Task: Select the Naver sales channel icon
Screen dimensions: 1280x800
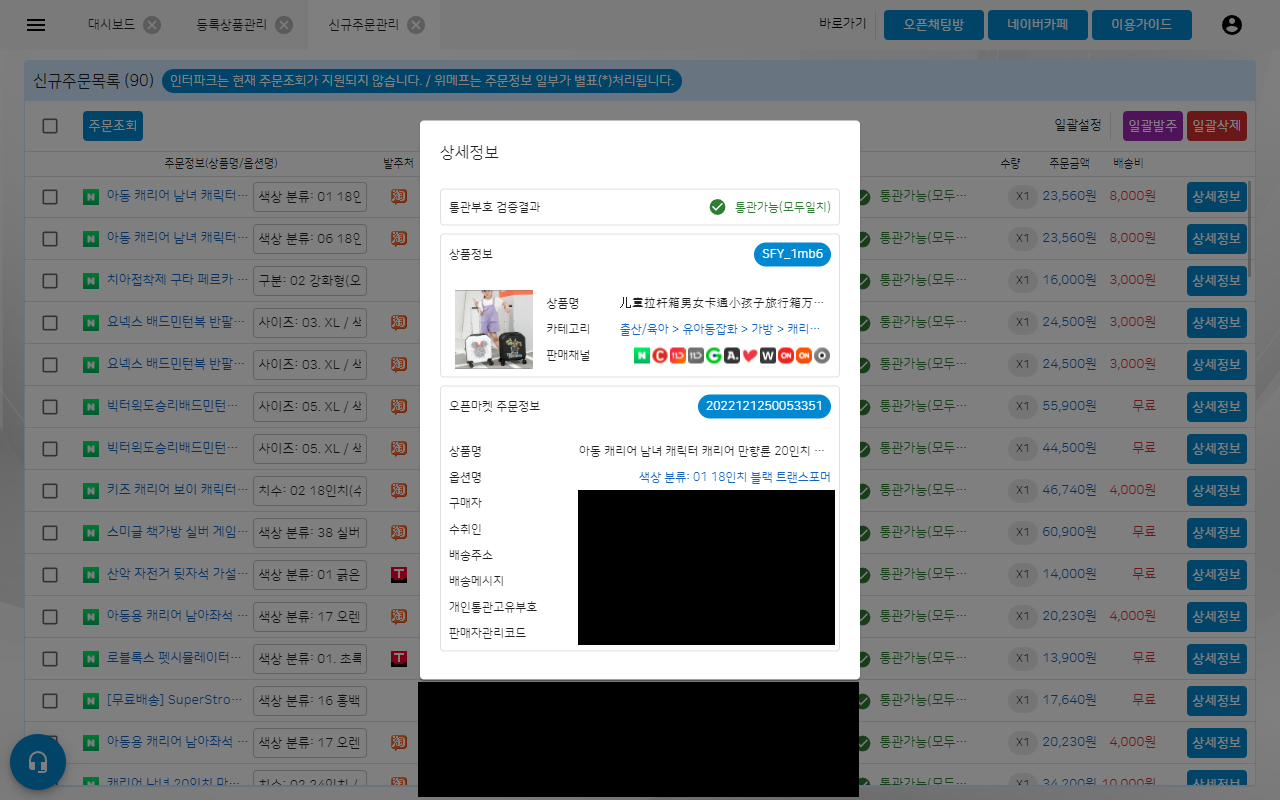Action: pos(642,355)
